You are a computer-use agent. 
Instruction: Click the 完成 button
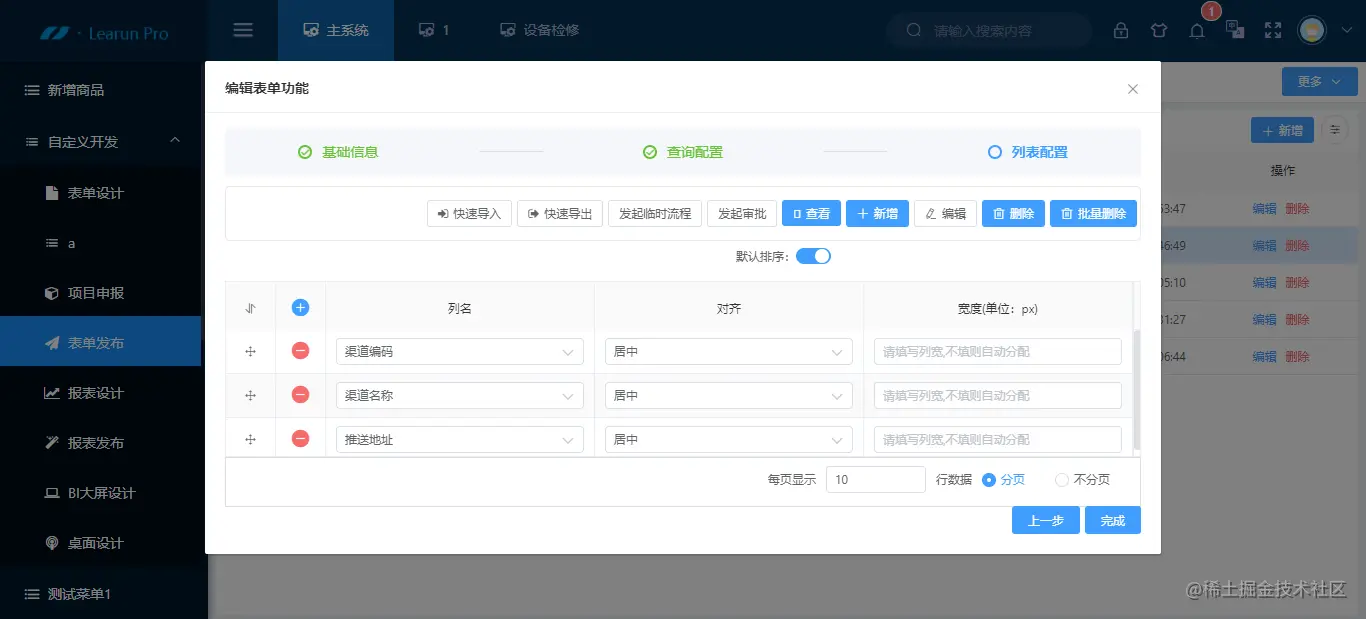click(1112, 520)
